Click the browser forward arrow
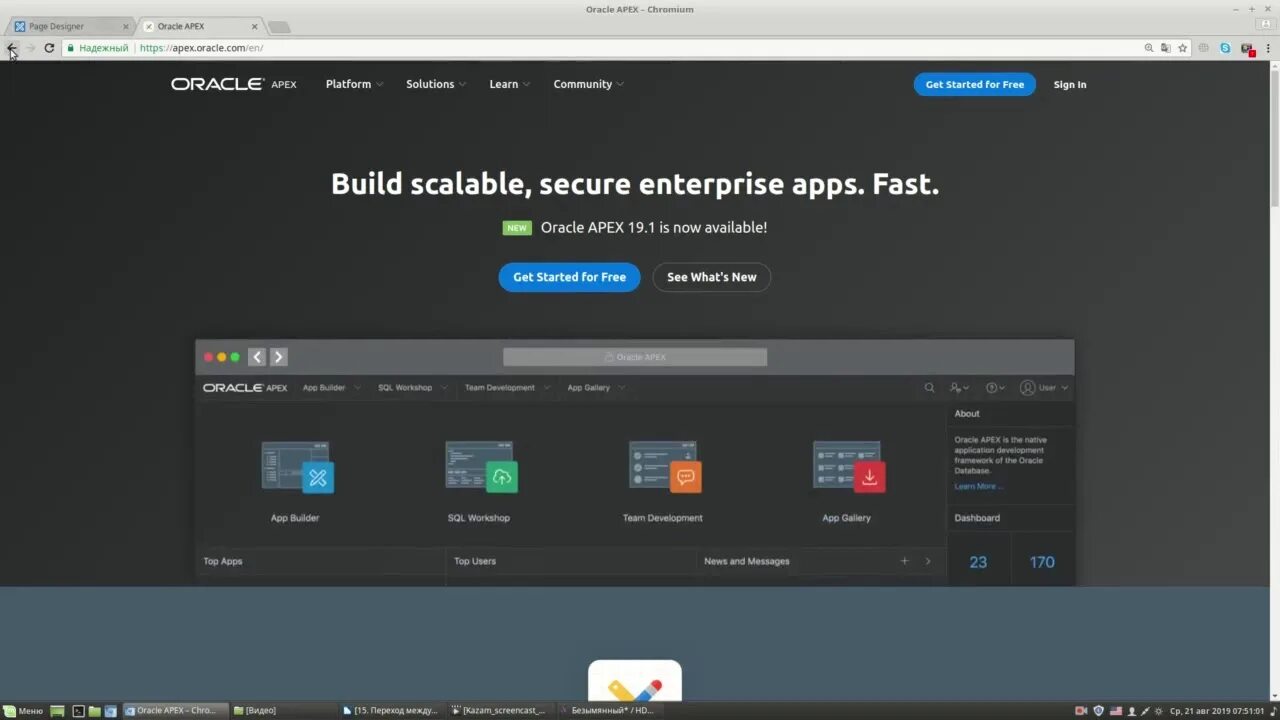This screenshot has width=1280, height=720. point(30,47)
